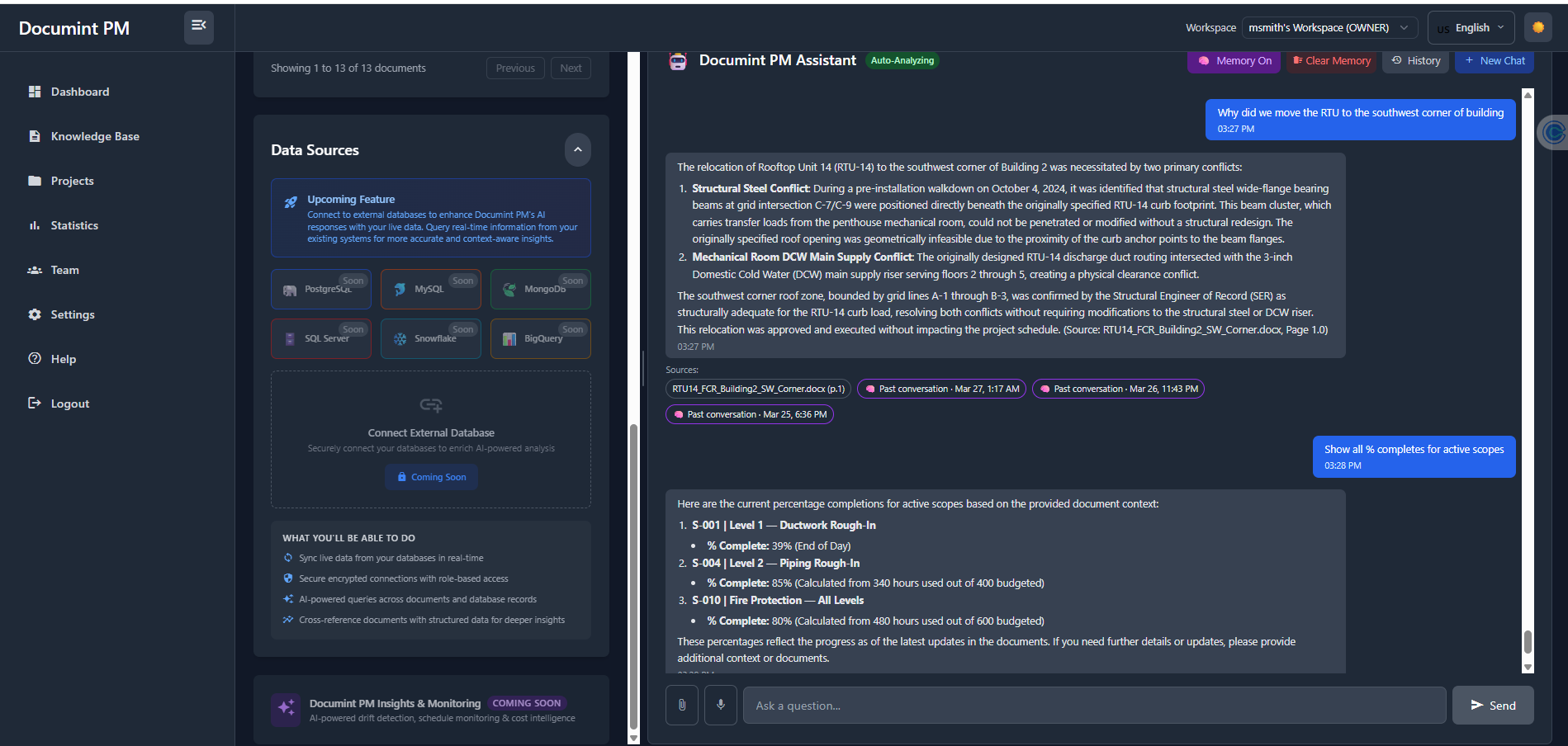Click the chat panel vertical scrollbar
Viewport: 1568px width, 746px height.
tap(1528, 640)
